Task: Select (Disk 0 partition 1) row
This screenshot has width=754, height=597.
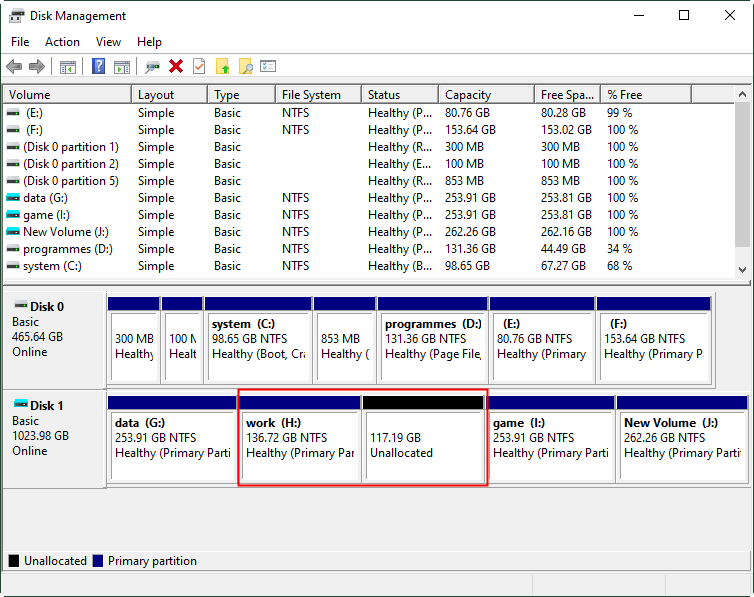Action: (x=369, y=147)
